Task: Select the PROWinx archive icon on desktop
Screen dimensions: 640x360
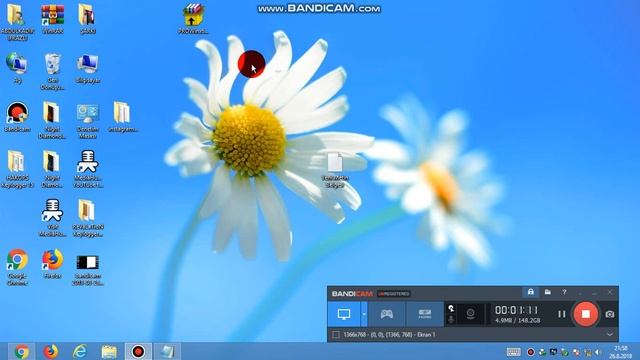Action: click(193, 18)
